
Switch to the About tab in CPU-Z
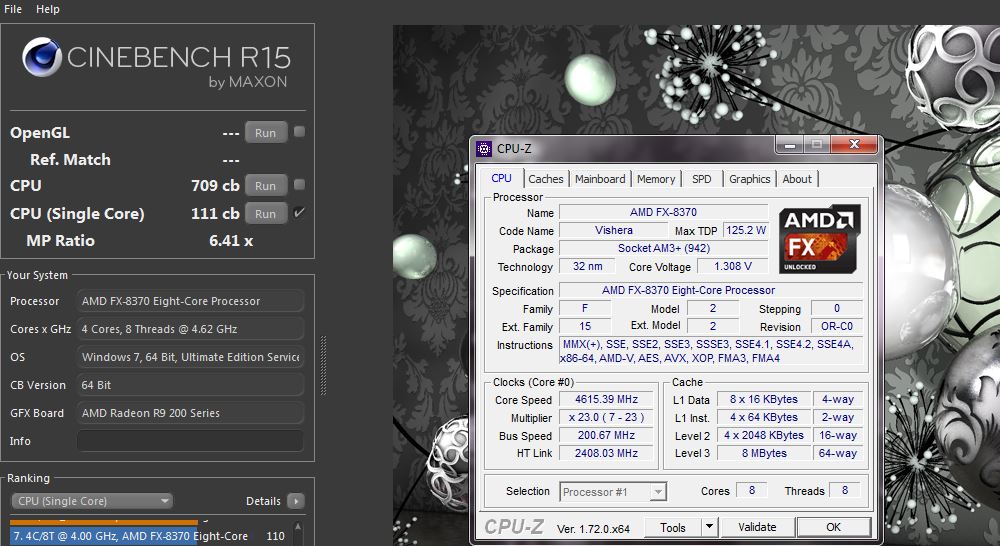coord(797,179)
